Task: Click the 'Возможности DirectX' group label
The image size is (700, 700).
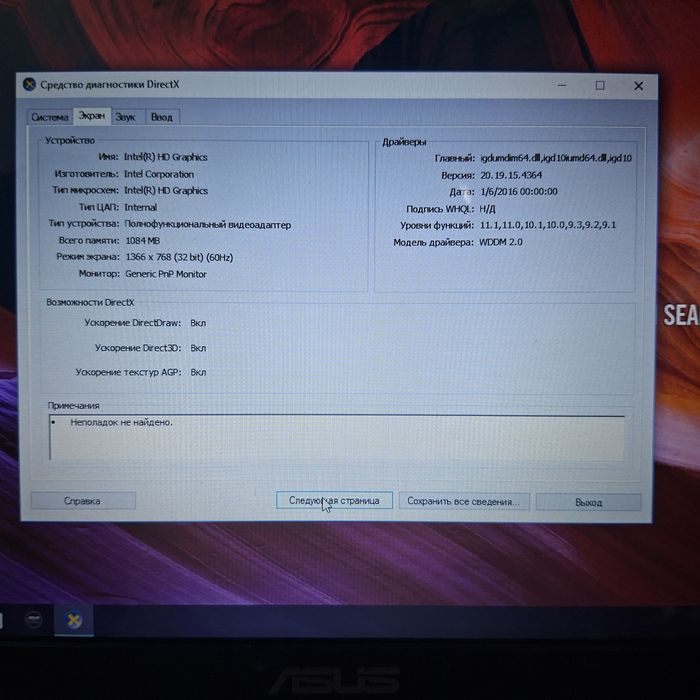Action: coord(90,303)
